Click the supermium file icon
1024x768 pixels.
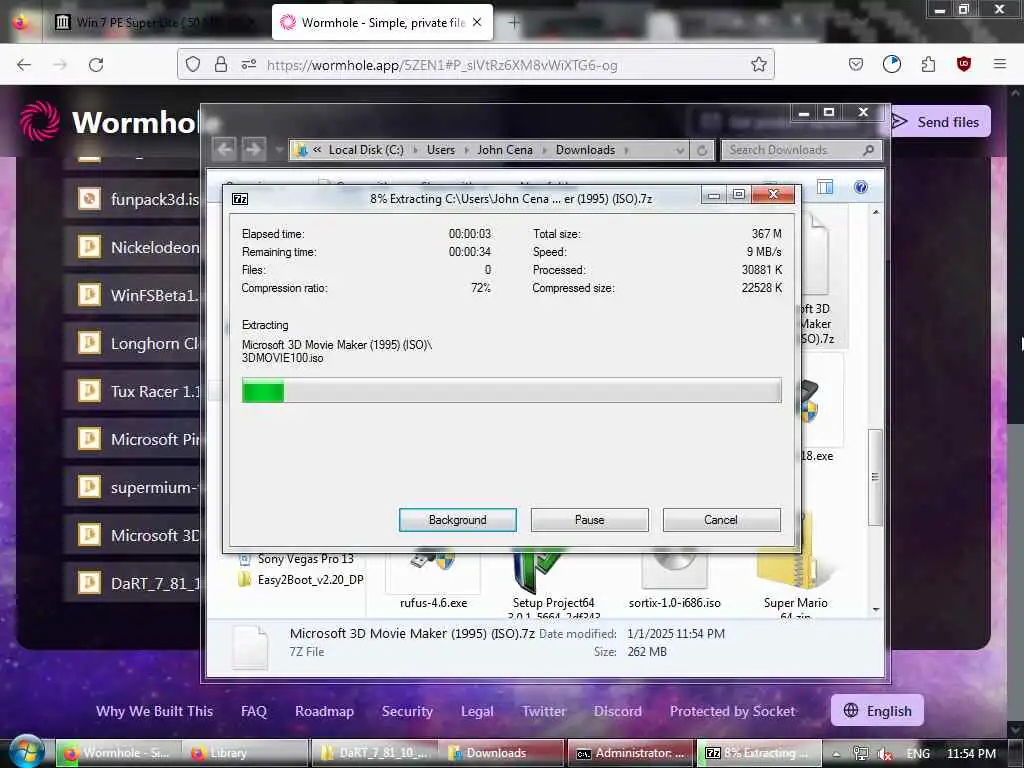pyautogui.click(x=89, y=487)
